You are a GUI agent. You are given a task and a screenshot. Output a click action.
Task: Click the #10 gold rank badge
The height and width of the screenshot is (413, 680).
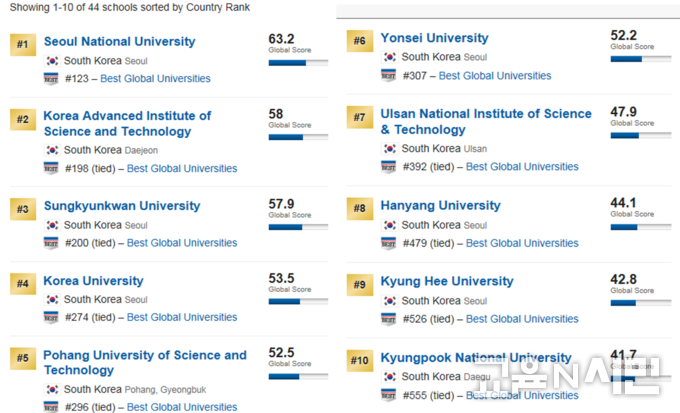pyautogui.click(x=360, y=361)
